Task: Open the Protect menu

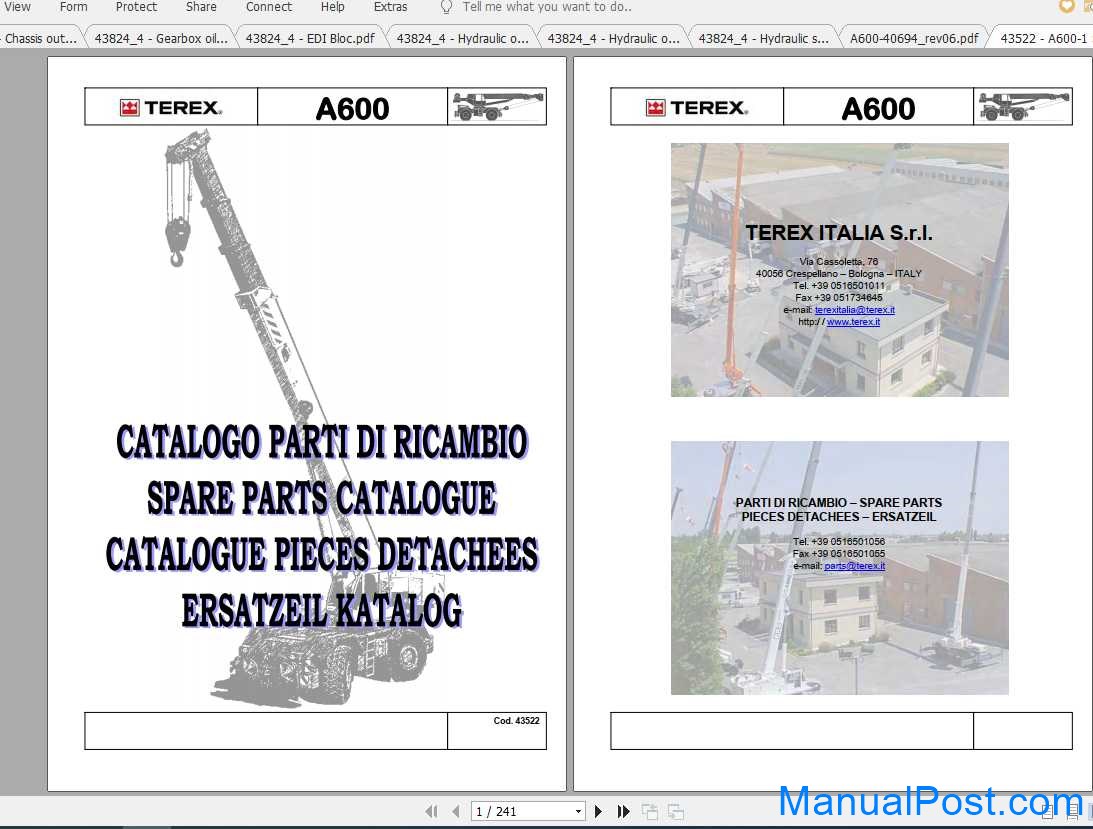Action: [x=136, y=7]
